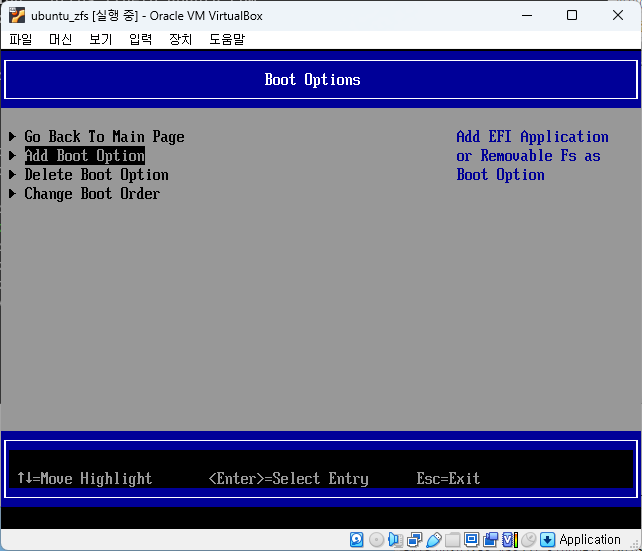Open the 도움말 menu
This screenshot has height=551, width=642.
click(x=227, y=39)
